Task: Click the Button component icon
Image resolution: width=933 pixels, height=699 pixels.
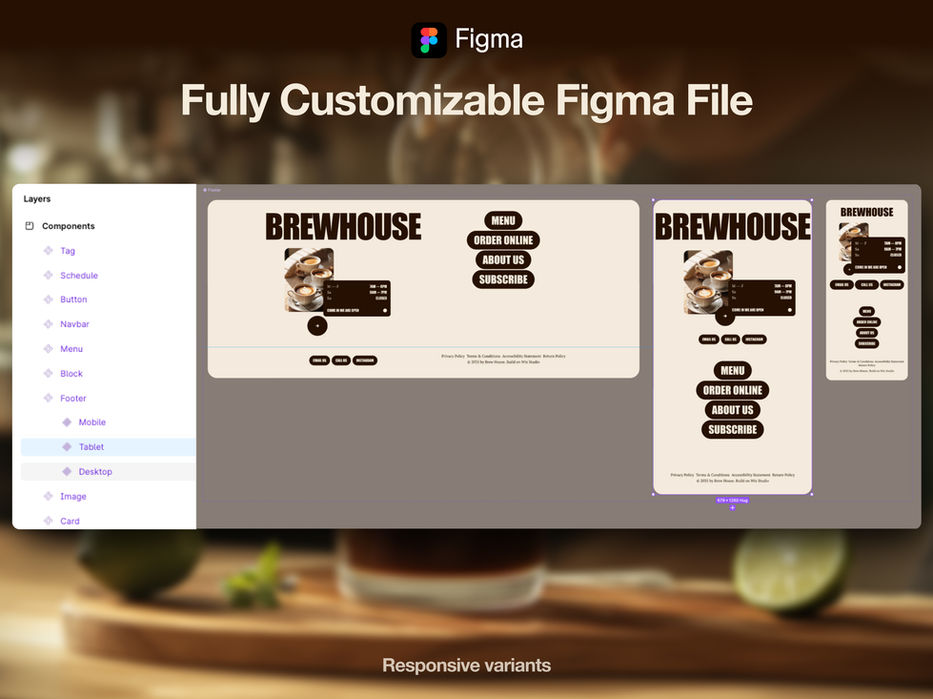Action: pyautogui.click(x=48, y=299)
